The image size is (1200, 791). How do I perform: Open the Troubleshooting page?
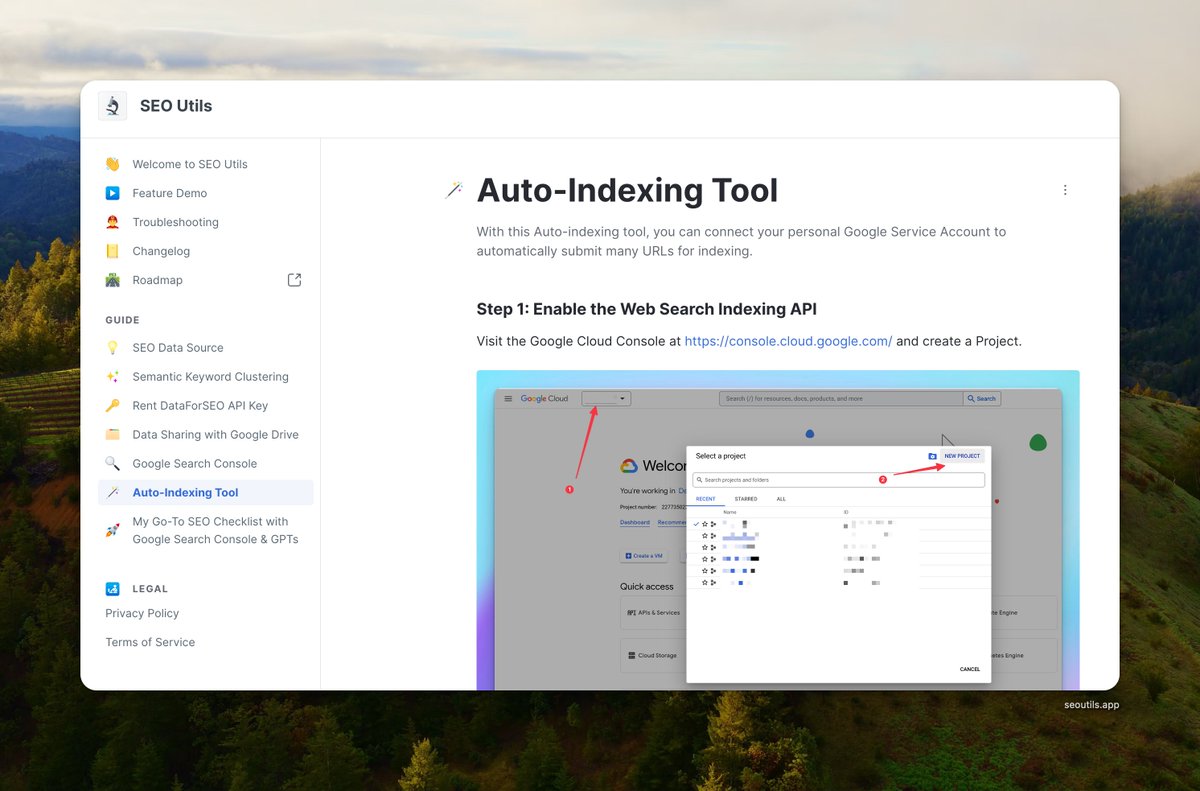(175, 222)
